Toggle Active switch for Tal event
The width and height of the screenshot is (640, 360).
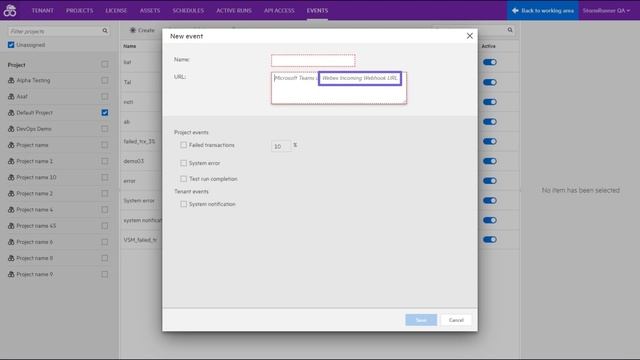click(490, 82)
